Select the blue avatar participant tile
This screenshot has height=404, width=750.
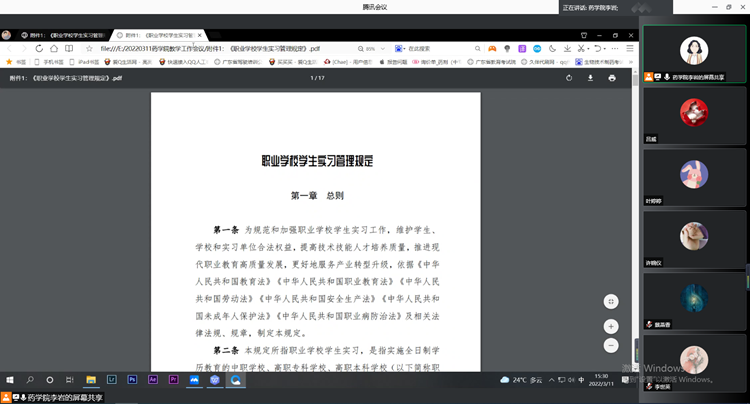click(x=694, y=301)
